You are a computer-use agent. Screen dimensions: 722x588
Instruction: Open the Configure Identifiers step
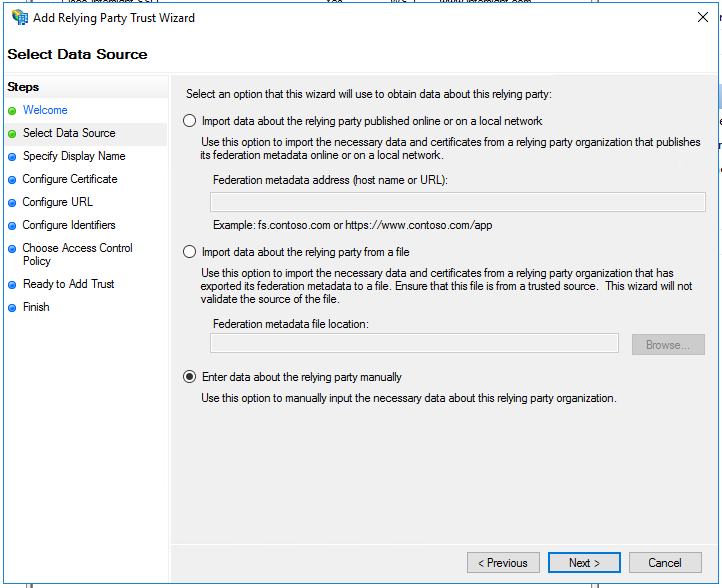[68, 225]
